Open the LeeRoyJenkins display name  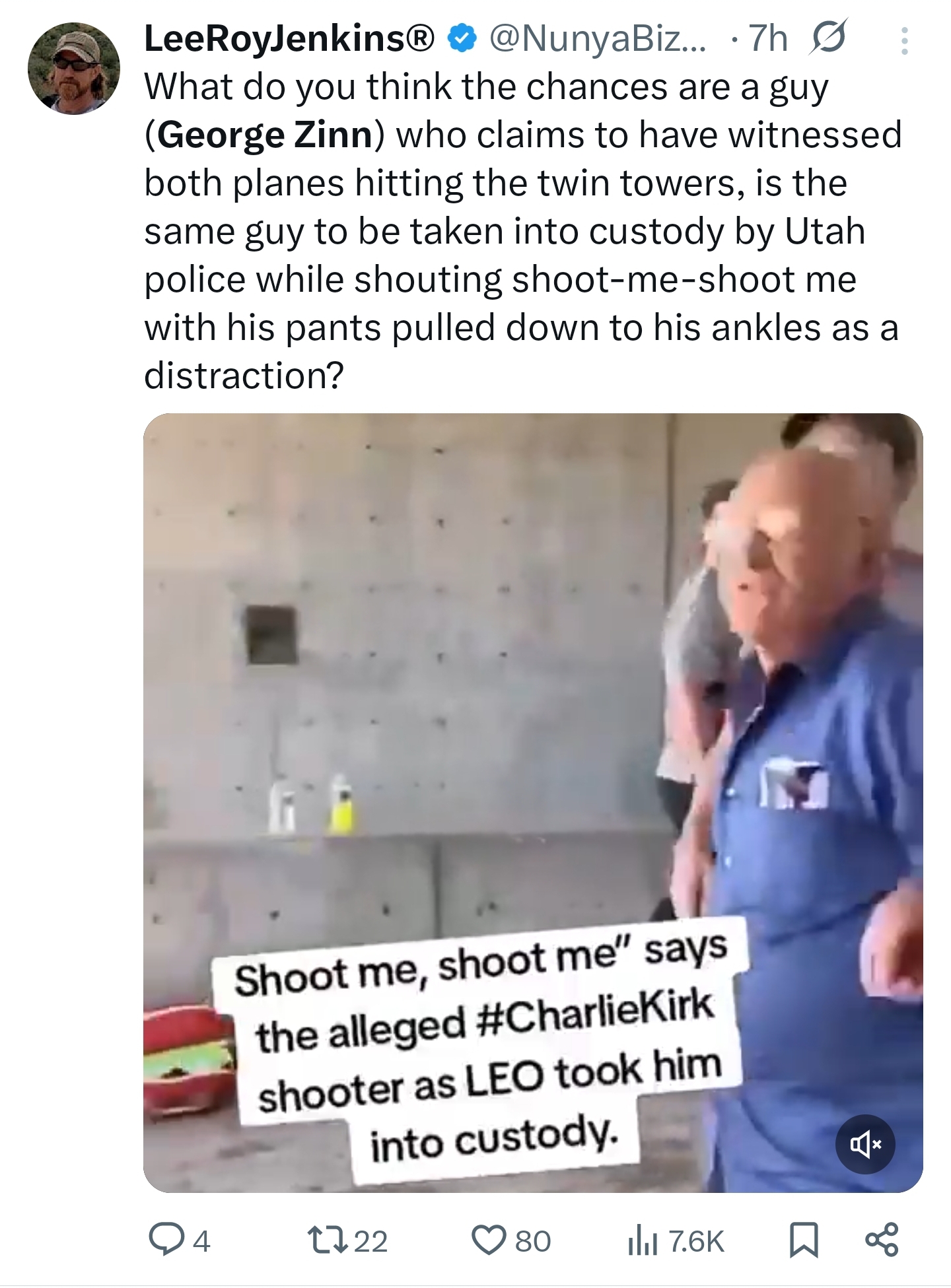[290, 40]
